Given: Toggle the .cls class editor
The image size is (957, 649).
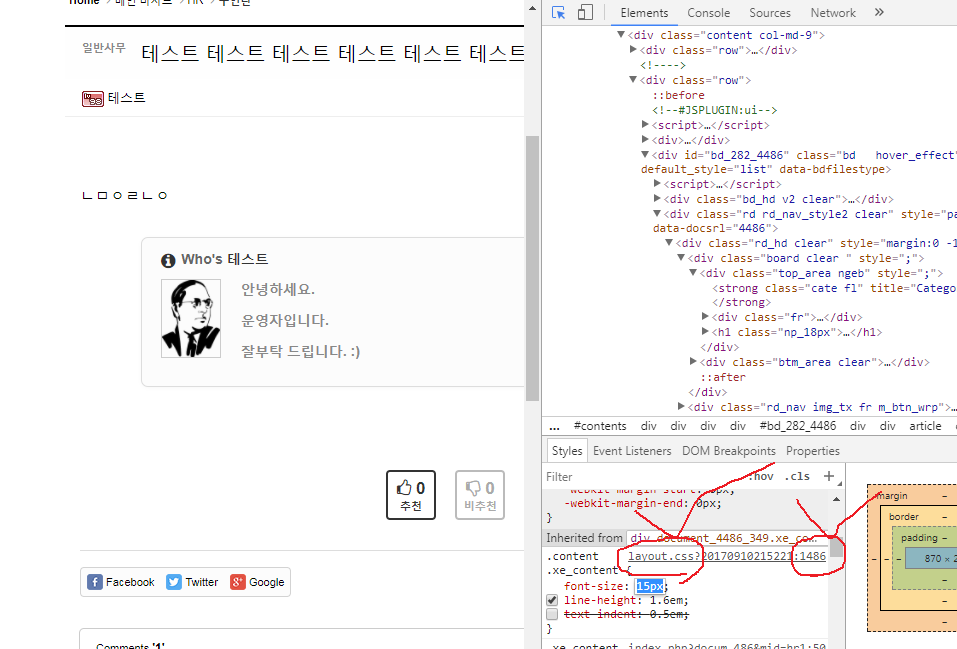Looking at the screenshot, I should pos(797,477).
